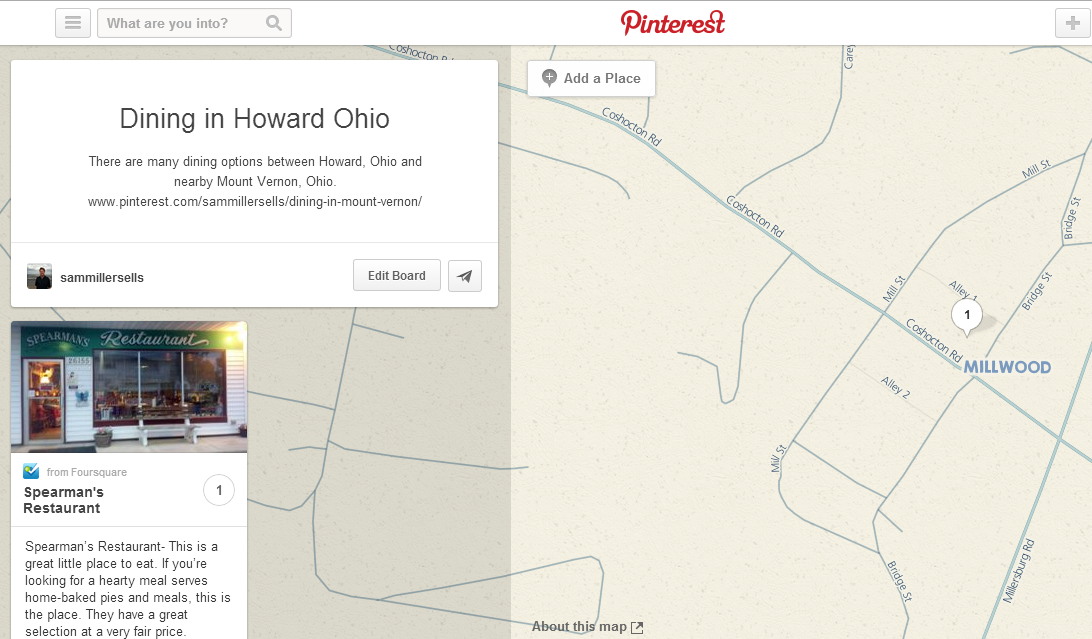This screenshot has height=639, width=1092.
Task: Click the Spearman's Restaurant title
Action: coord(63,500)
